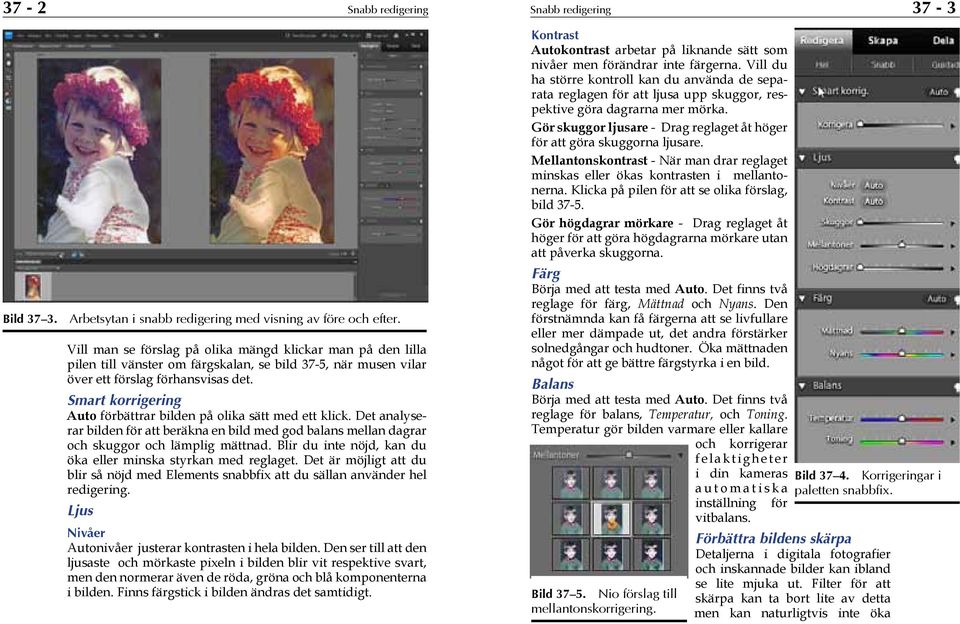
Task: Select the Hel editing mode tab
Action: click(822, 64)
